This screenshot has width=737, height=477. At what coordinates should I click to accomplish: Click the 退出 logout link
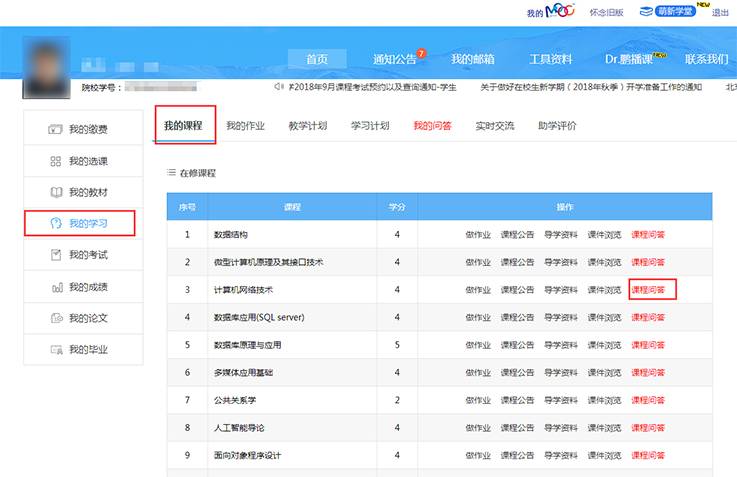(x=720, y=12)
